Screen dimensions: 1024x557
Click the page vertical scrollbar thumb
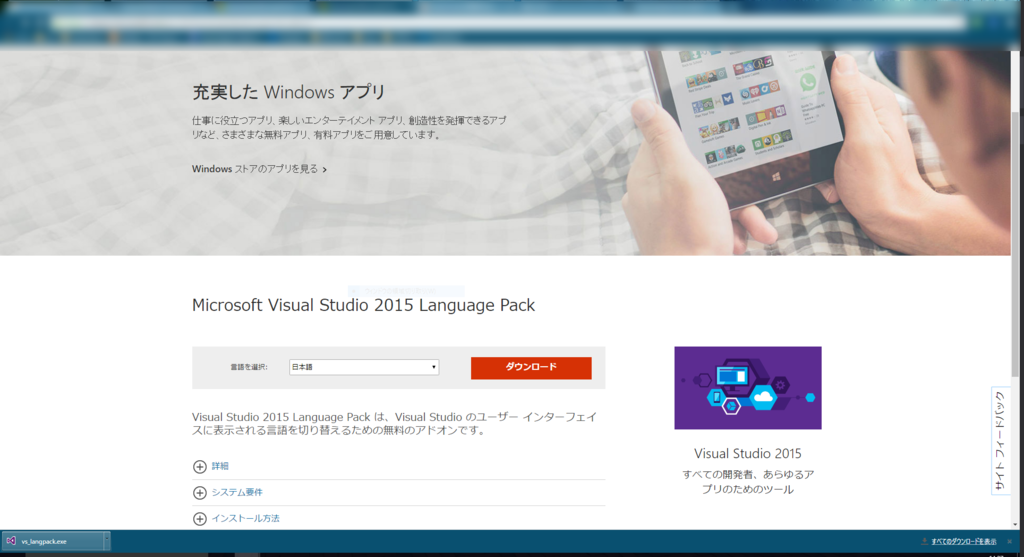point(1015,242)
